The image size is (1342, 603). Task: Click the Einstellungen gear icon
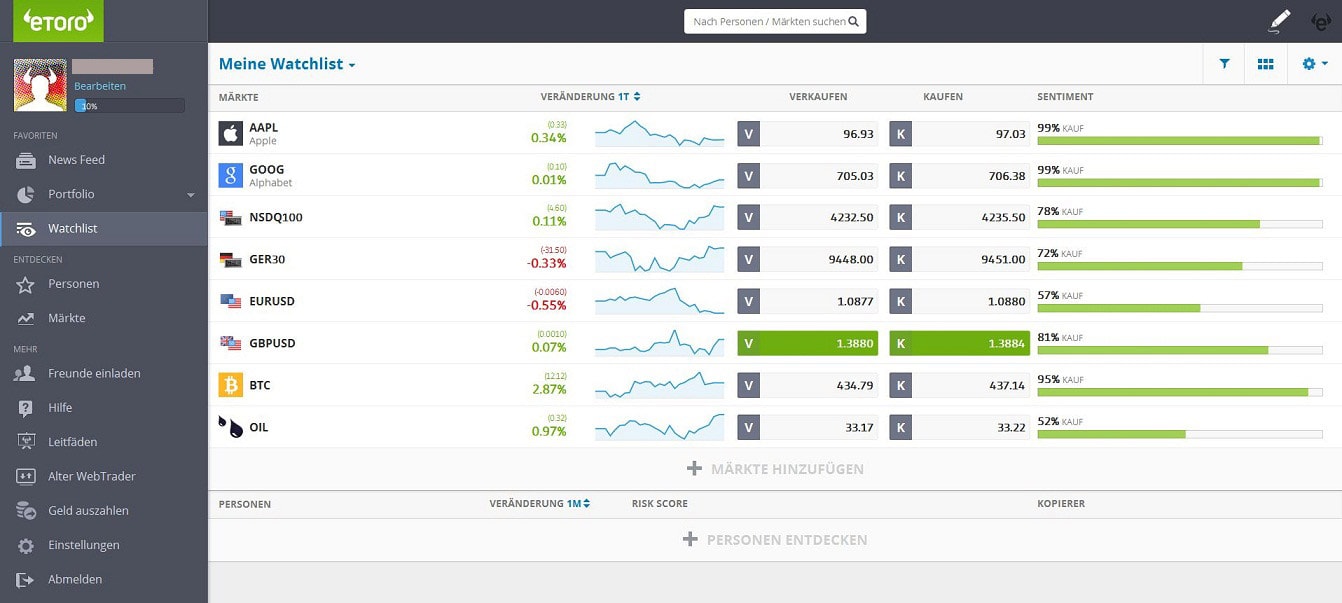(x=26, y=545)
